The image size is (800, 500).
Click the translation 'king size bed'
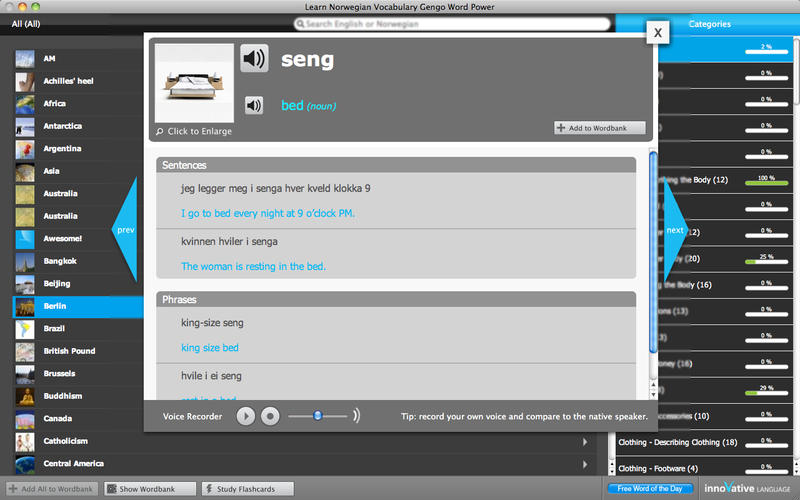click(210, 348)
